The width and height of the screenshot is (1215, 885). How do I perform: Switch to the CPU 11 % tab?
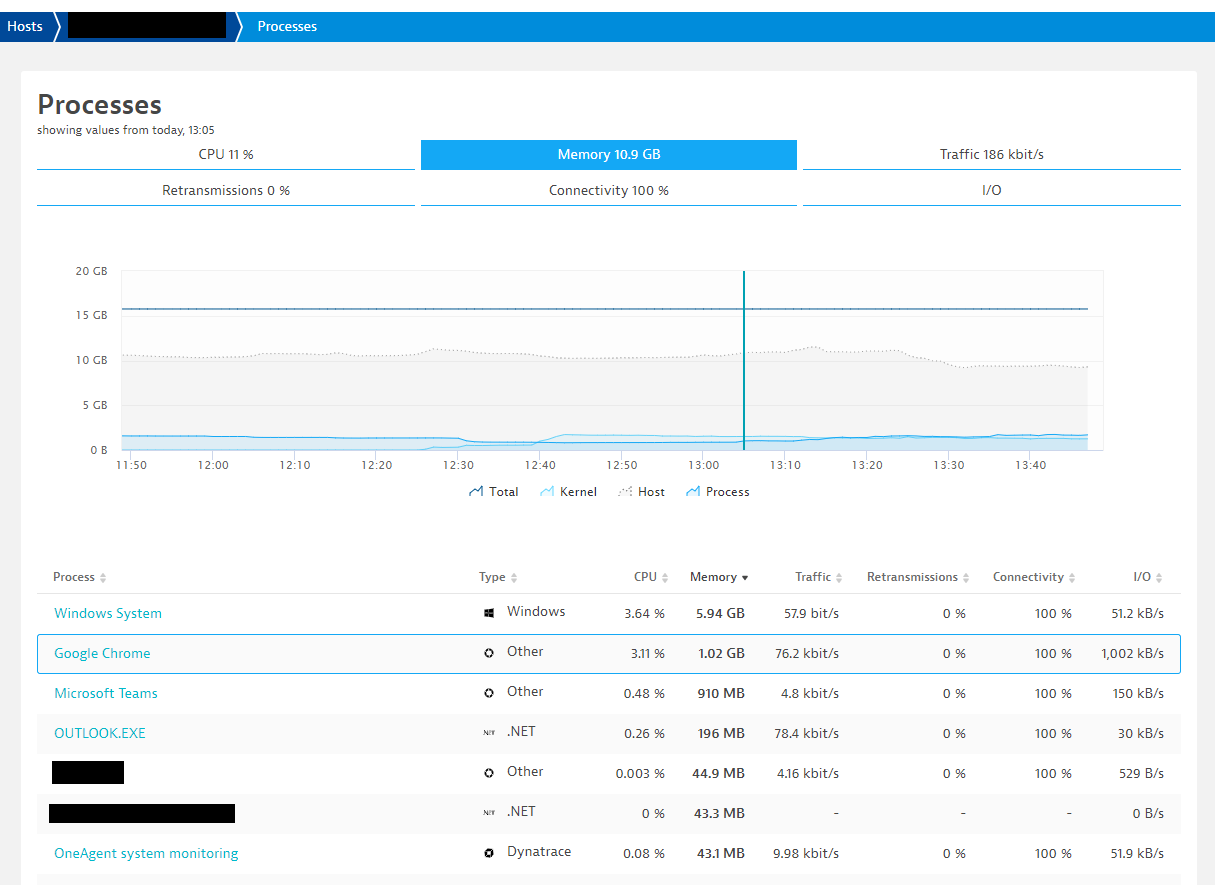tap(225, 155)
